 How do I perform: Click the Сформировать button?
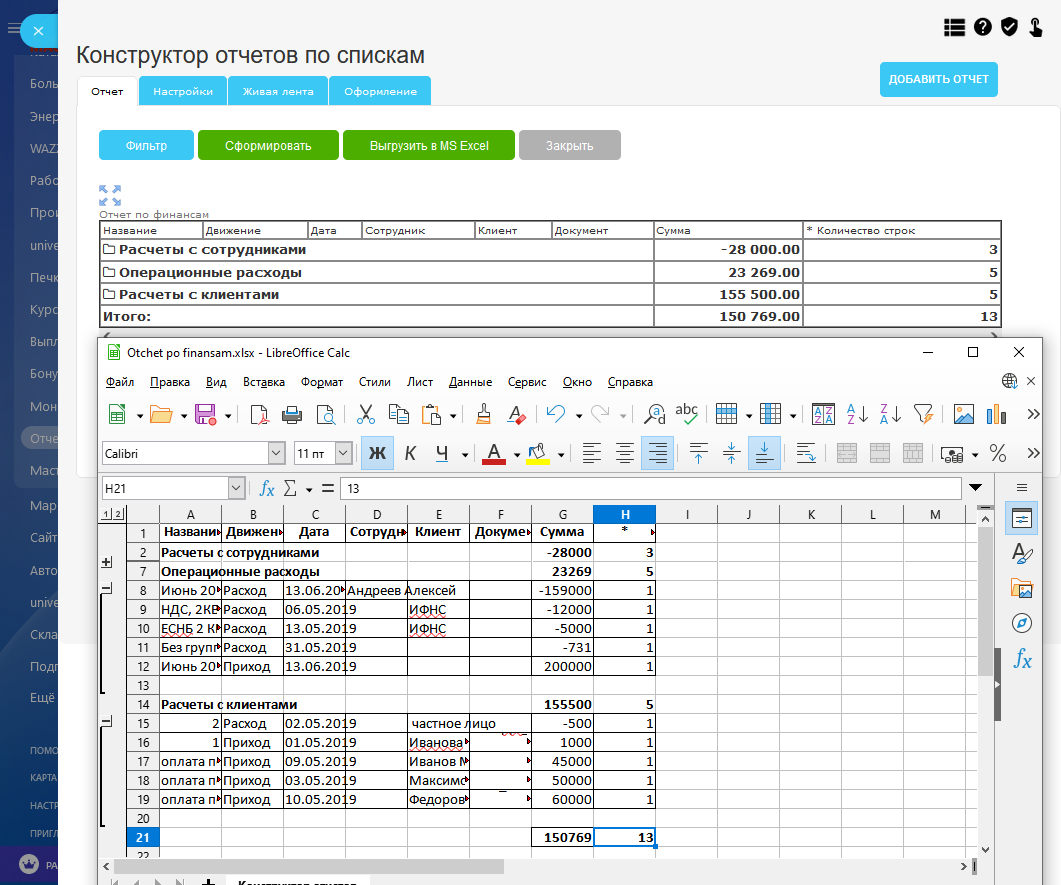268,145
